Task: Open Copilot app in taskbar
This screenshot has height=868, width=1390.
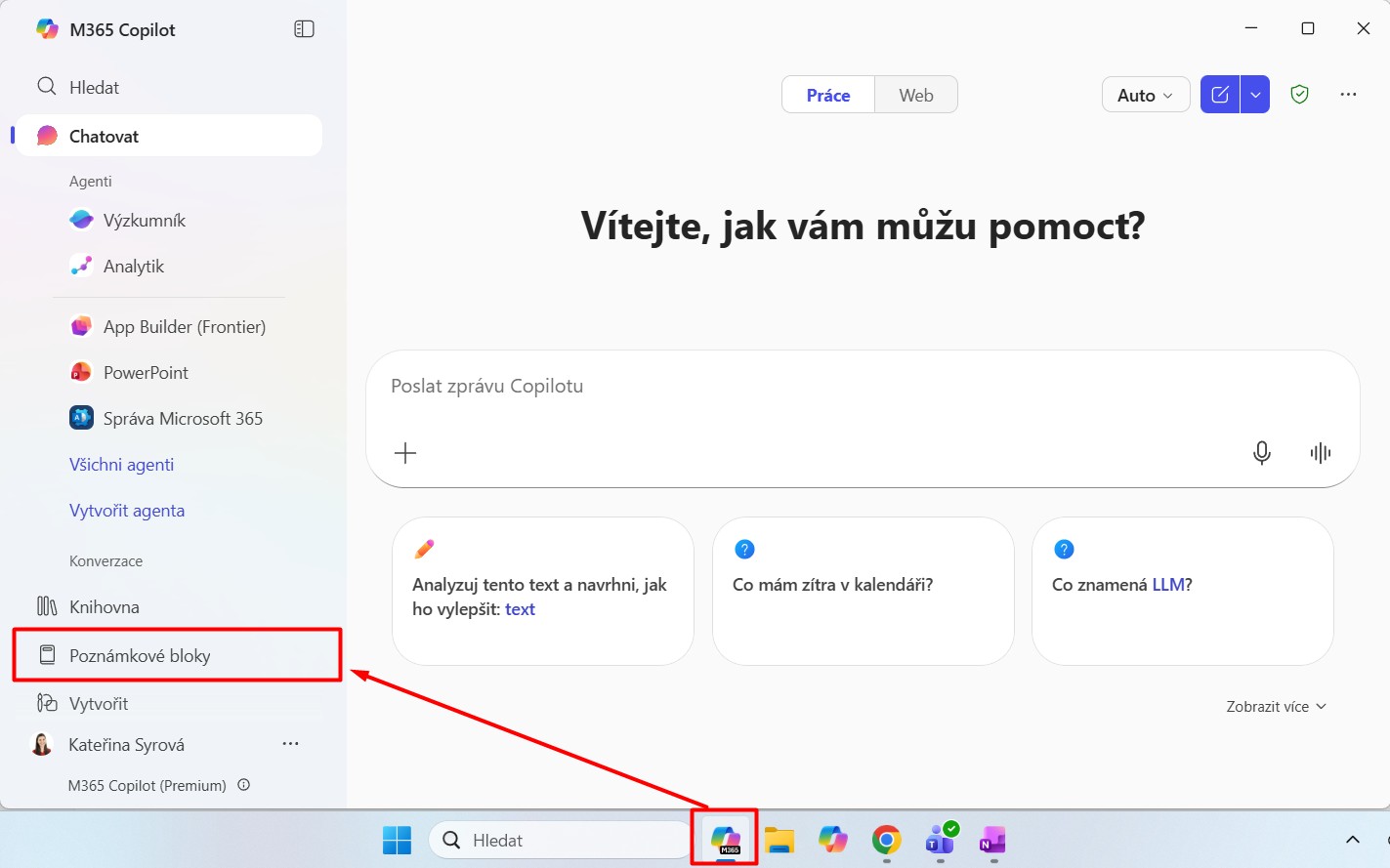Action: 833,840
